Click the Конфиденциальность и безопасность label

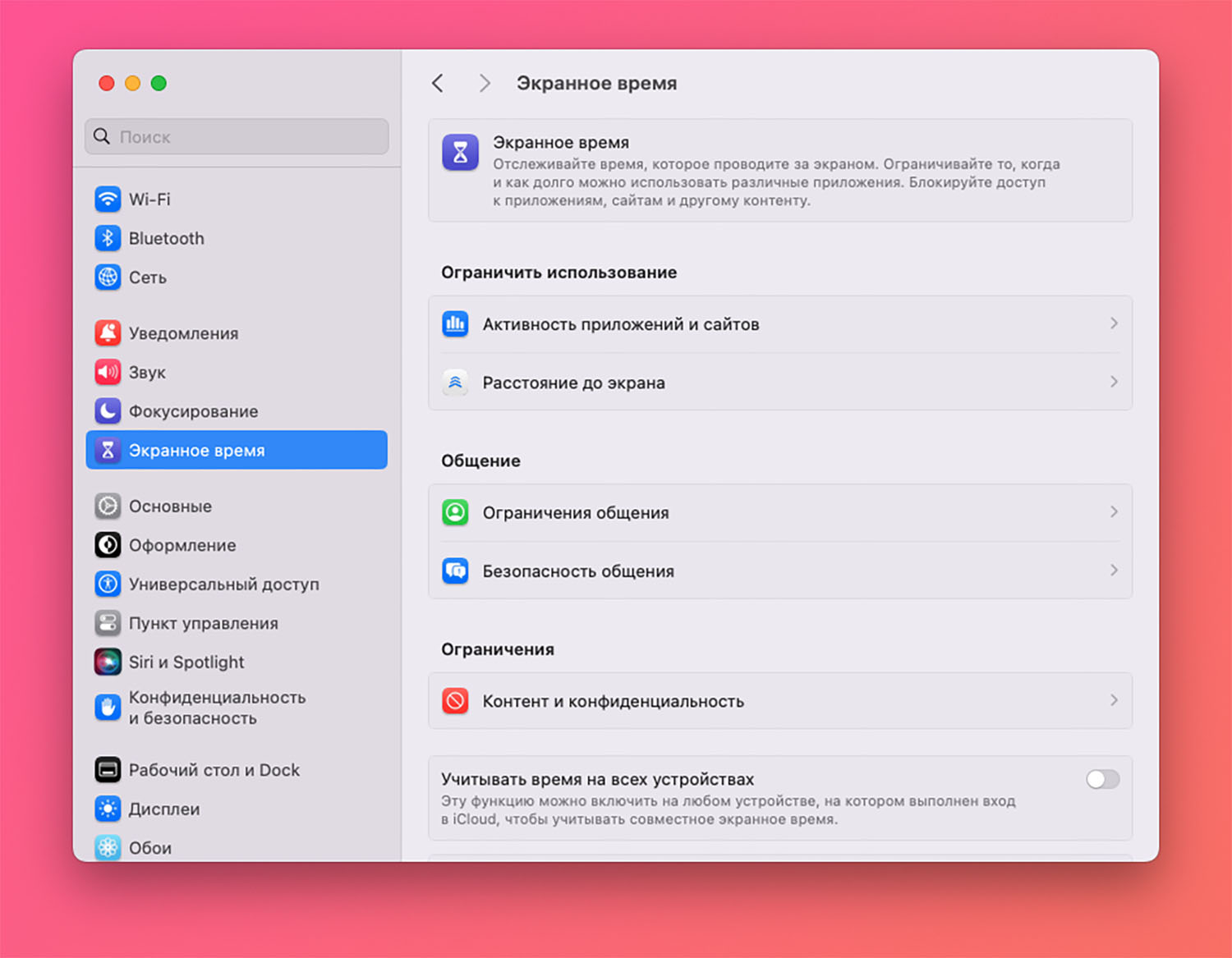point(218,708)
